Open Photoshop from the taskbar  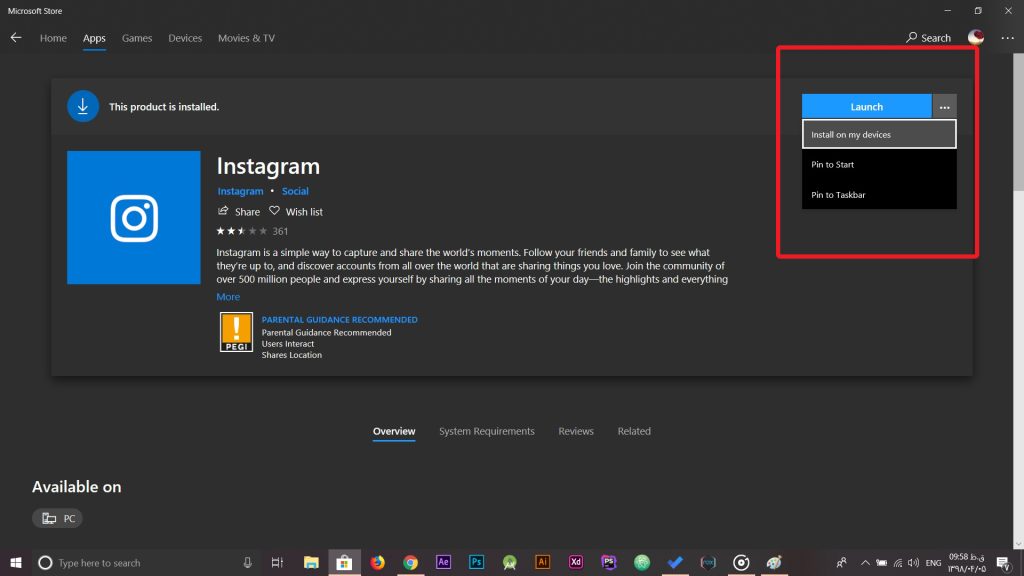[477, 563]
